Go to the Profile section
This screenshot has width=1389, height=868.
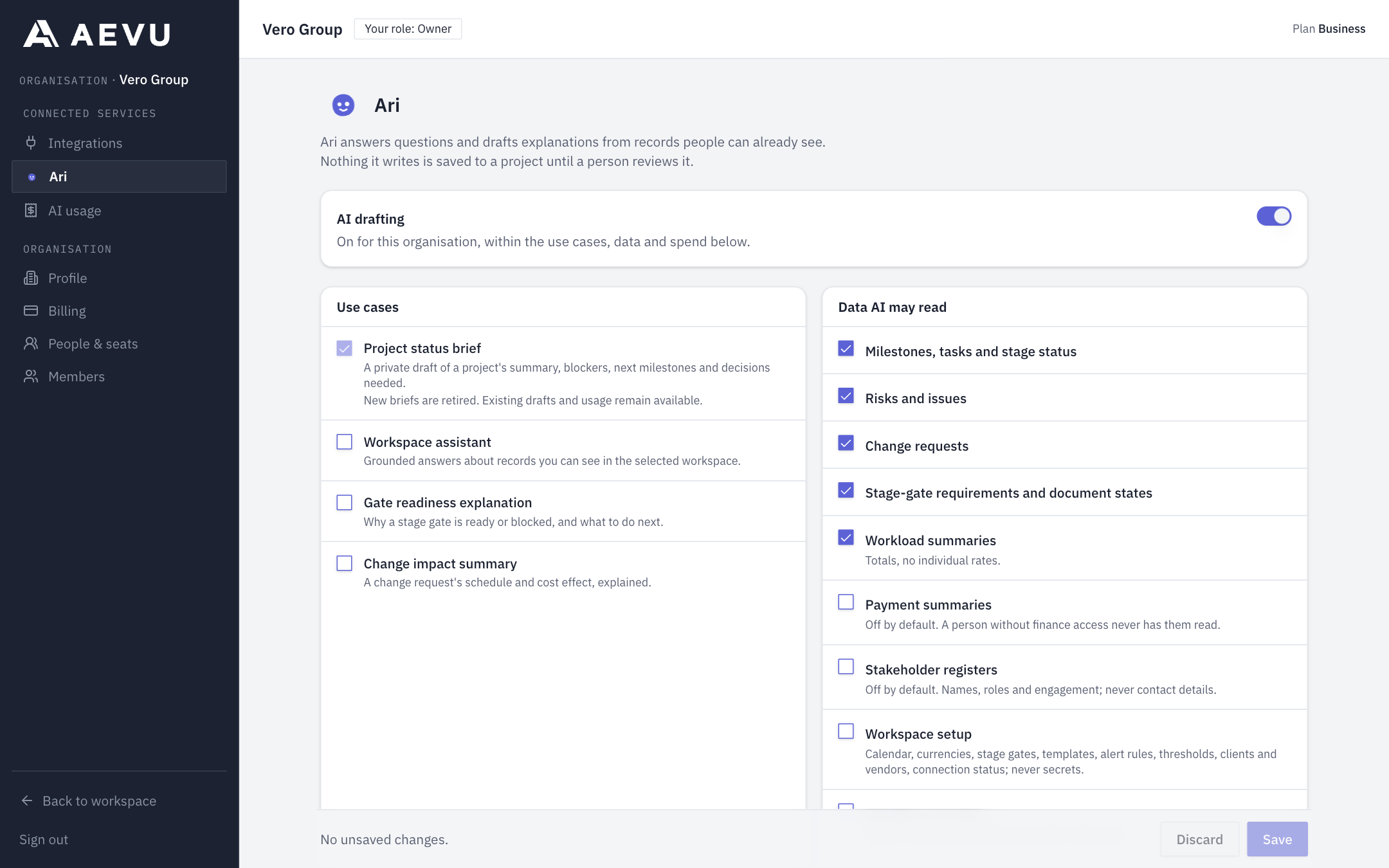click(x=119, y=278)
